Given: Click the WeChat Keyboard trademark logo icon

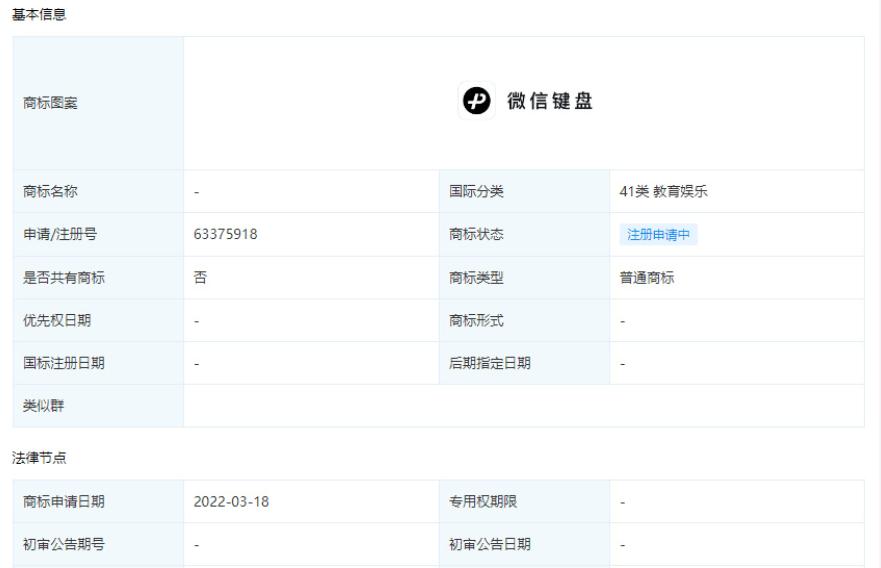Looking at the screenshot, I should (x=476, y=101).
